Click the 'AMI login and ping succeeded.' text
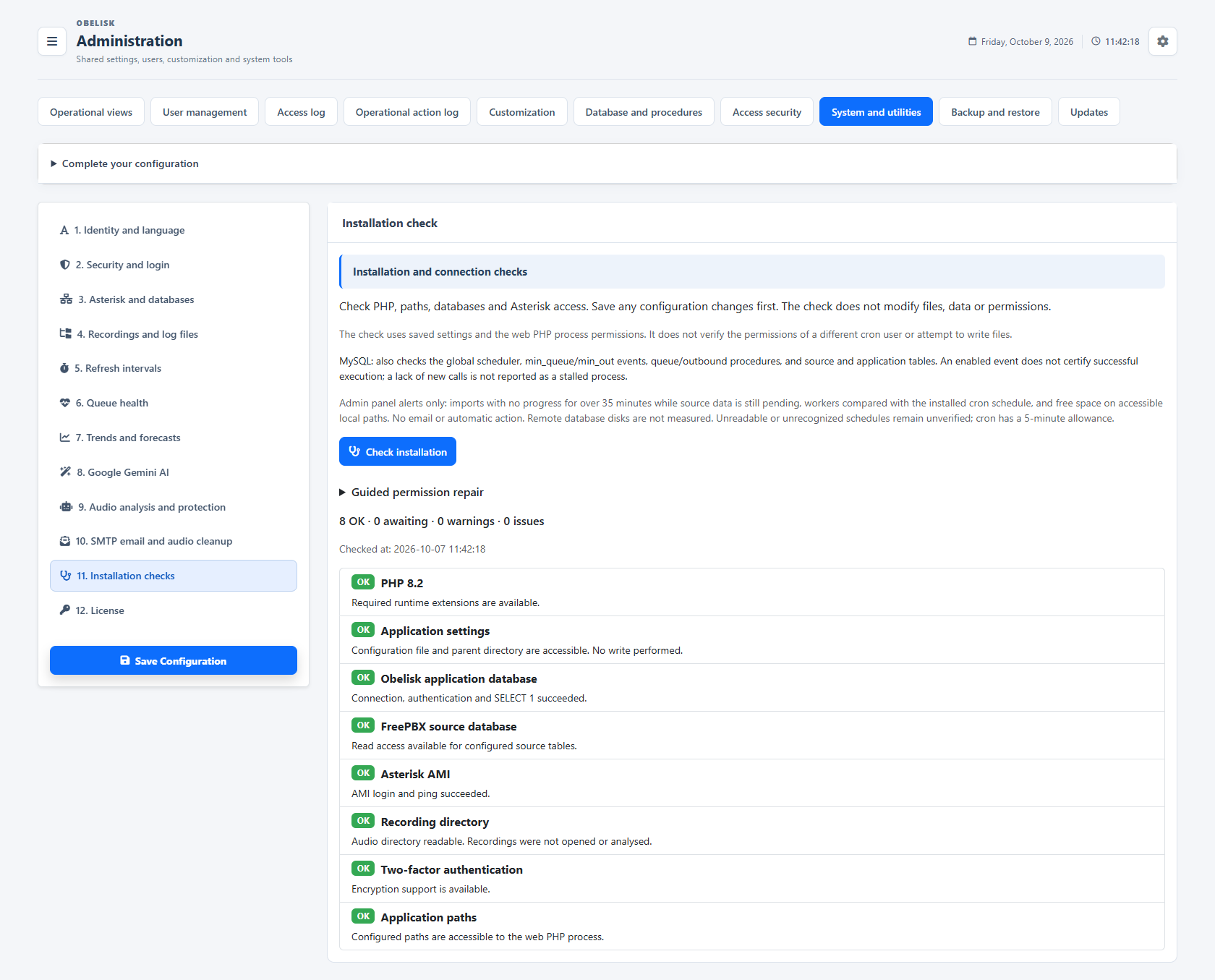The height and width of the screenshot is (980, 1215). point(420,793)
